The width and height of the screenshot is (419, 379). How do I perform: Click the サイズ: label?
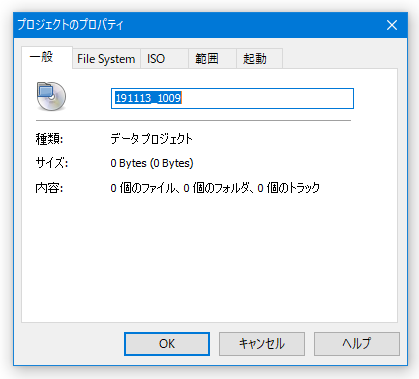[52, 163]
